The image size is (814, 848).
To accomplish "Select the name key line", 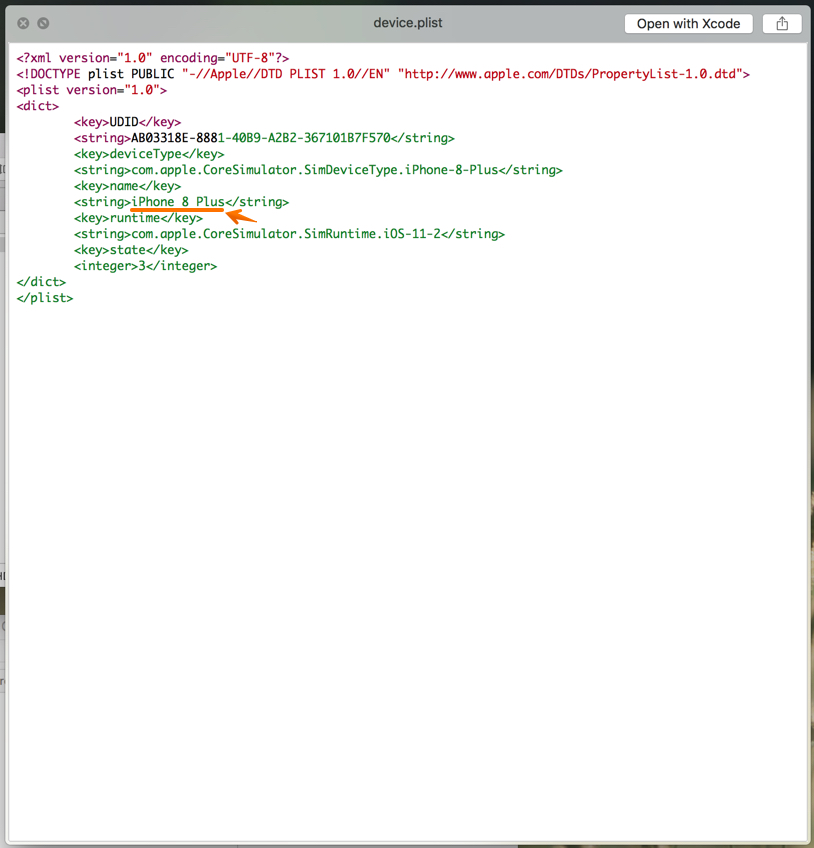I will pyautogui.click(x=127, y=186).
